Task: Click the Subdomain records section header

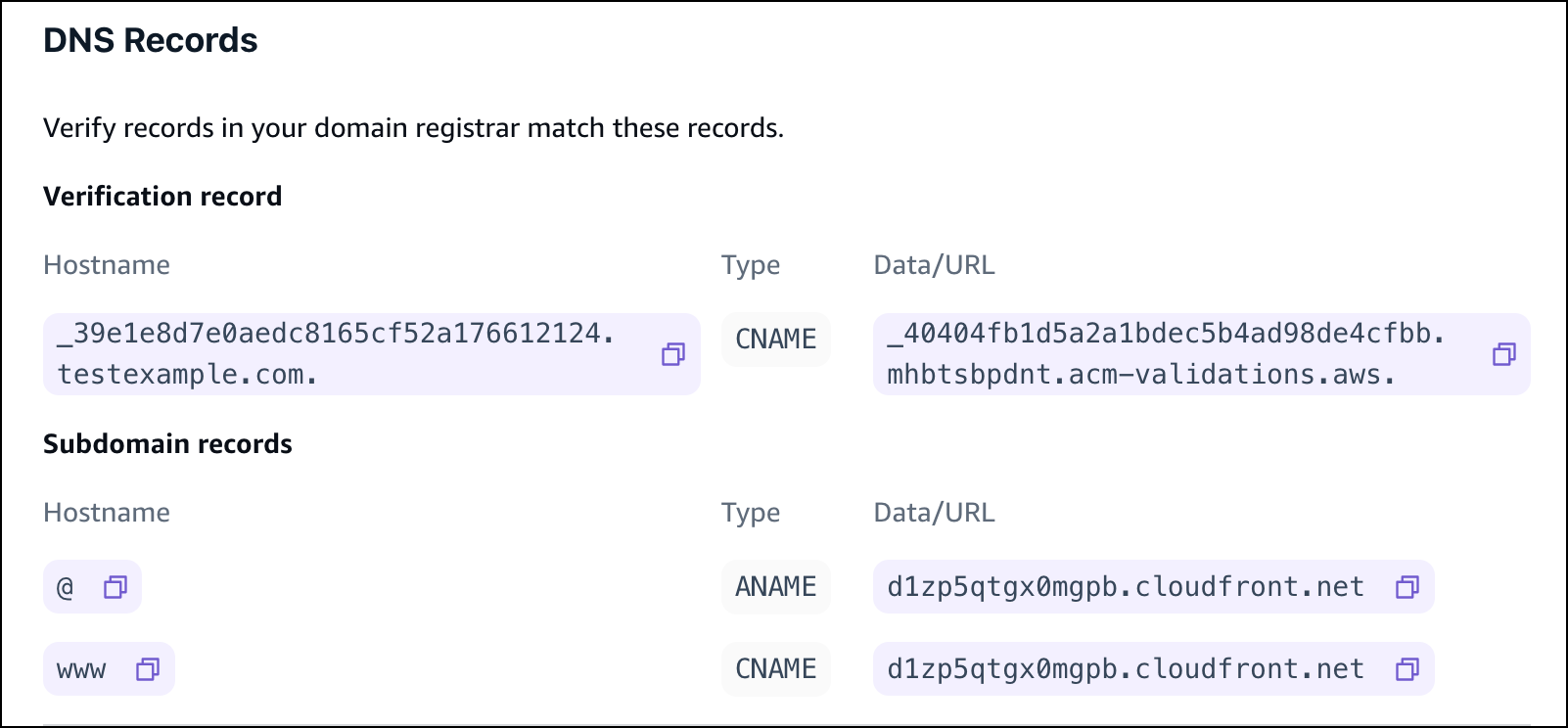Action: point(166,443)
